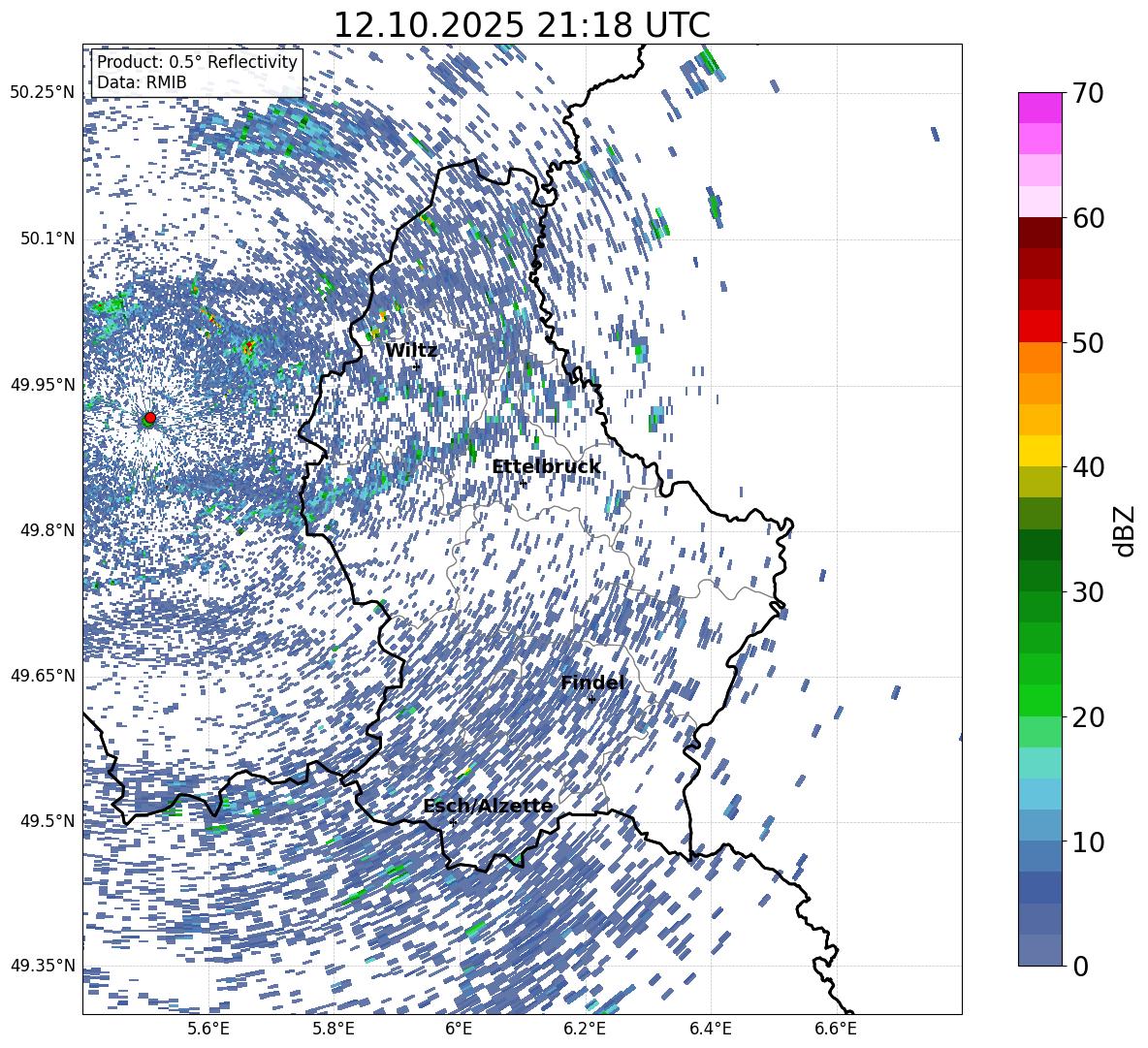Pick the yellow swatch just above 40
1148x1048 pixels.
1040,451
